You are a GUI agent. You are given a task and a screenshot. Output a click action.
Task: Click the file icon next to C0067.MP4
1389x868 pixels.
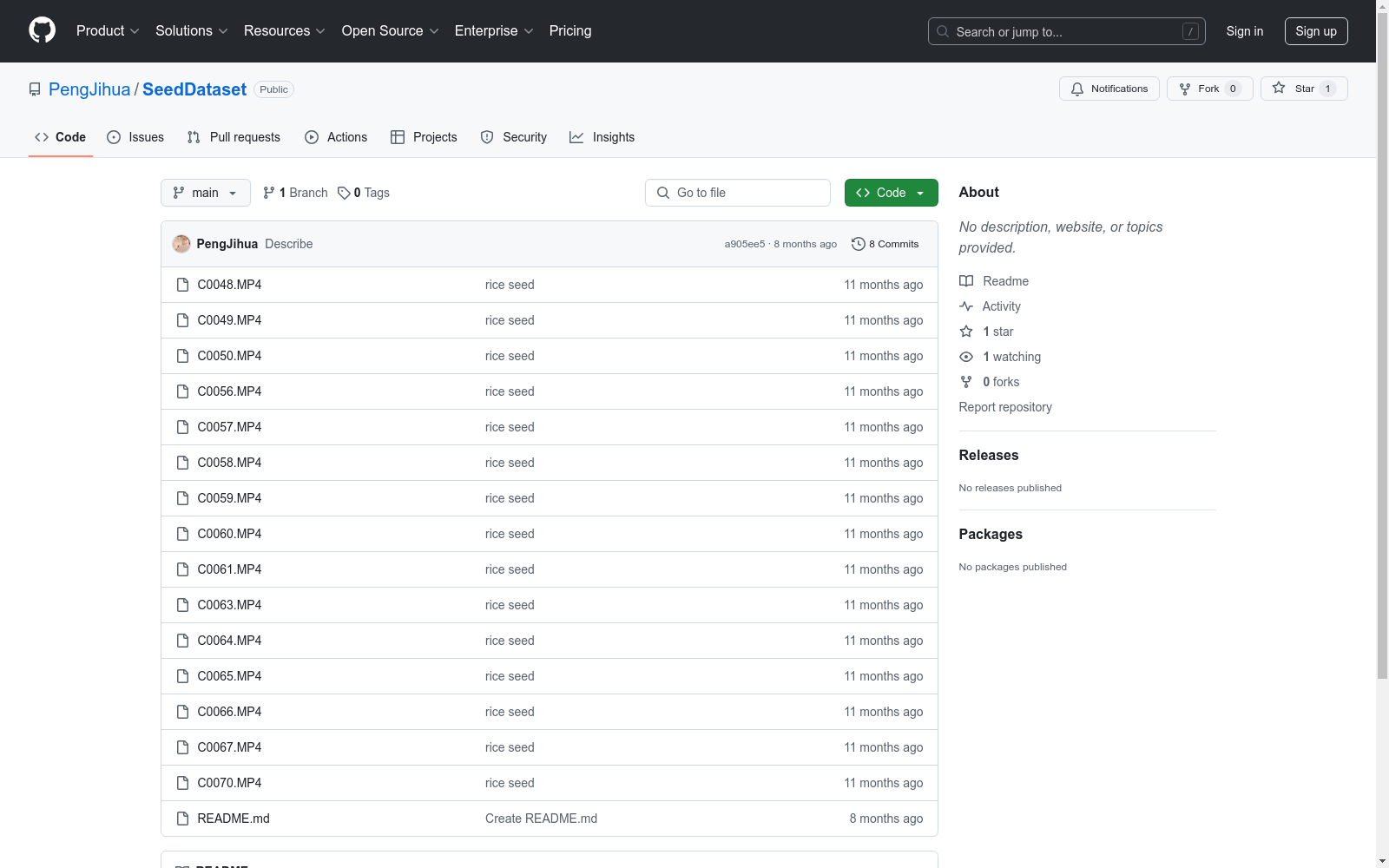coord(182,747)
